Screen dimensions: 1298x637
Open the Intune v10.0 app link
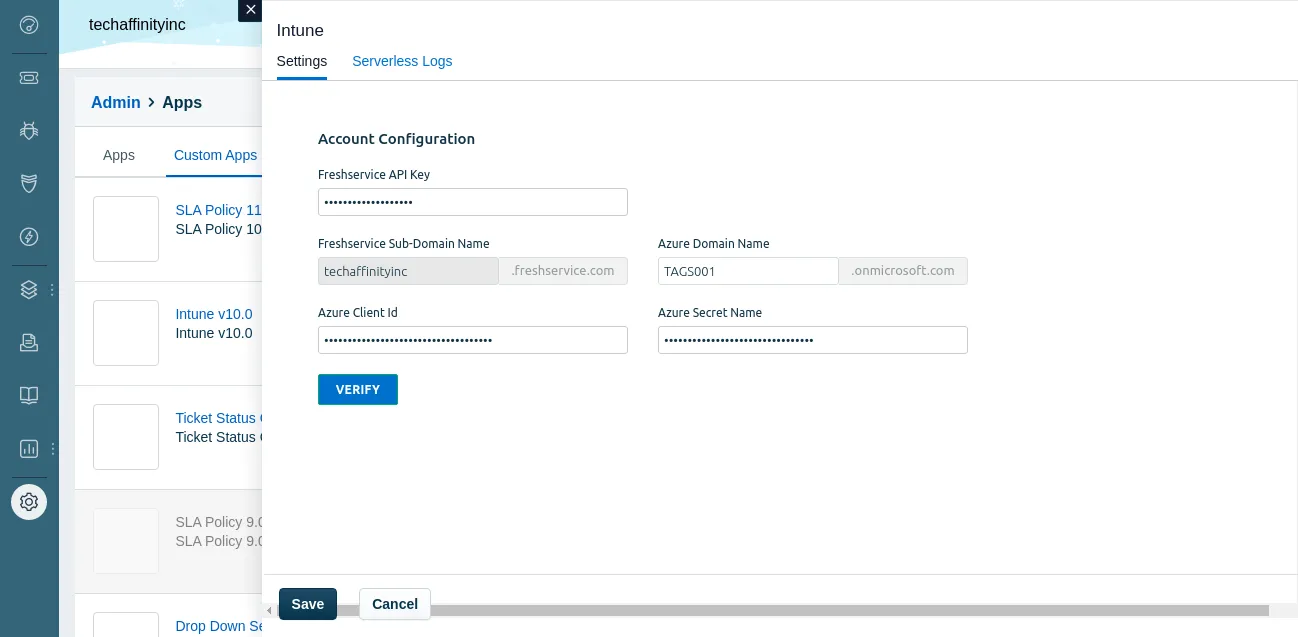pyautogui.click(x=214, y=314)
